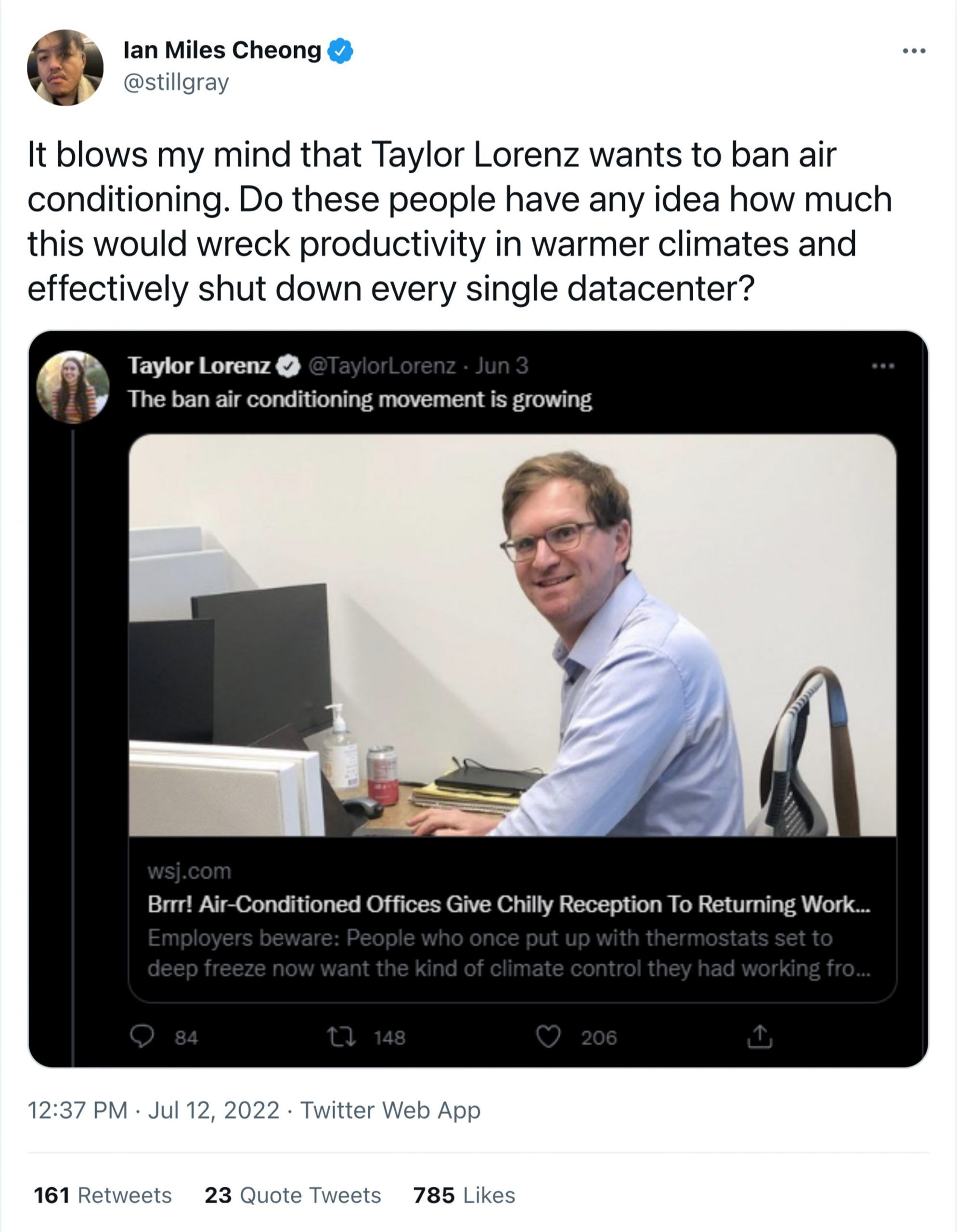This screenshot has width=957, height=1232.
Task: View the 785 Likes list
Action: (464, 1195)
